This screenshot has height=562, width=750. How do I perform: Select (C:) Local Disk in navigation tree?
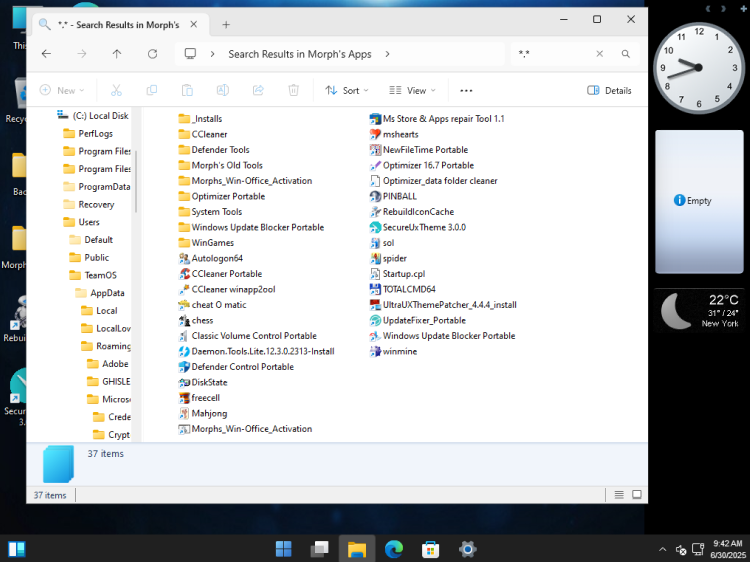coord(93,115)
